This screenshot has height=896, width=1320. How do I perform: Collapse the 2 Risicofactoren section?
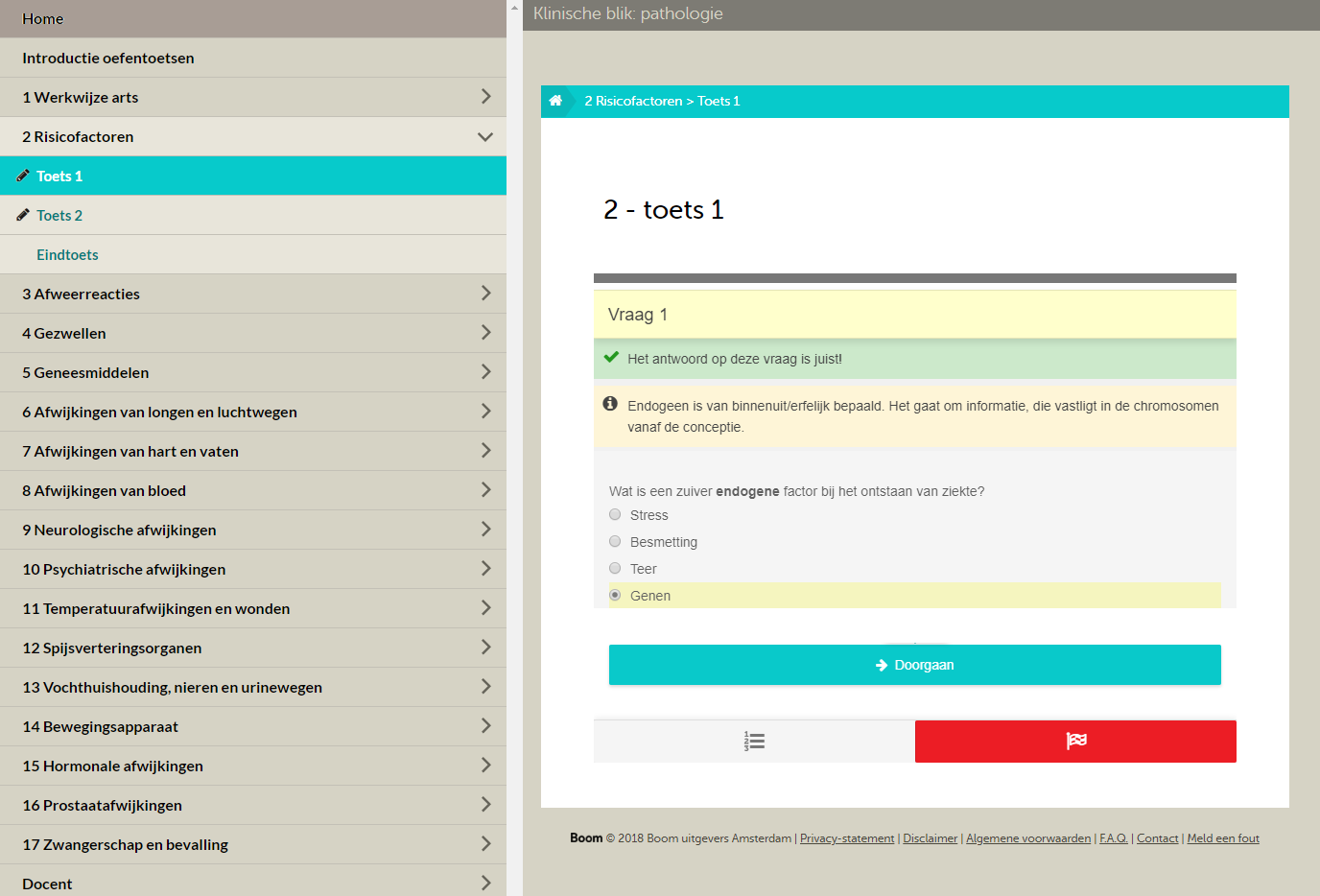click(x=484, y=137)
